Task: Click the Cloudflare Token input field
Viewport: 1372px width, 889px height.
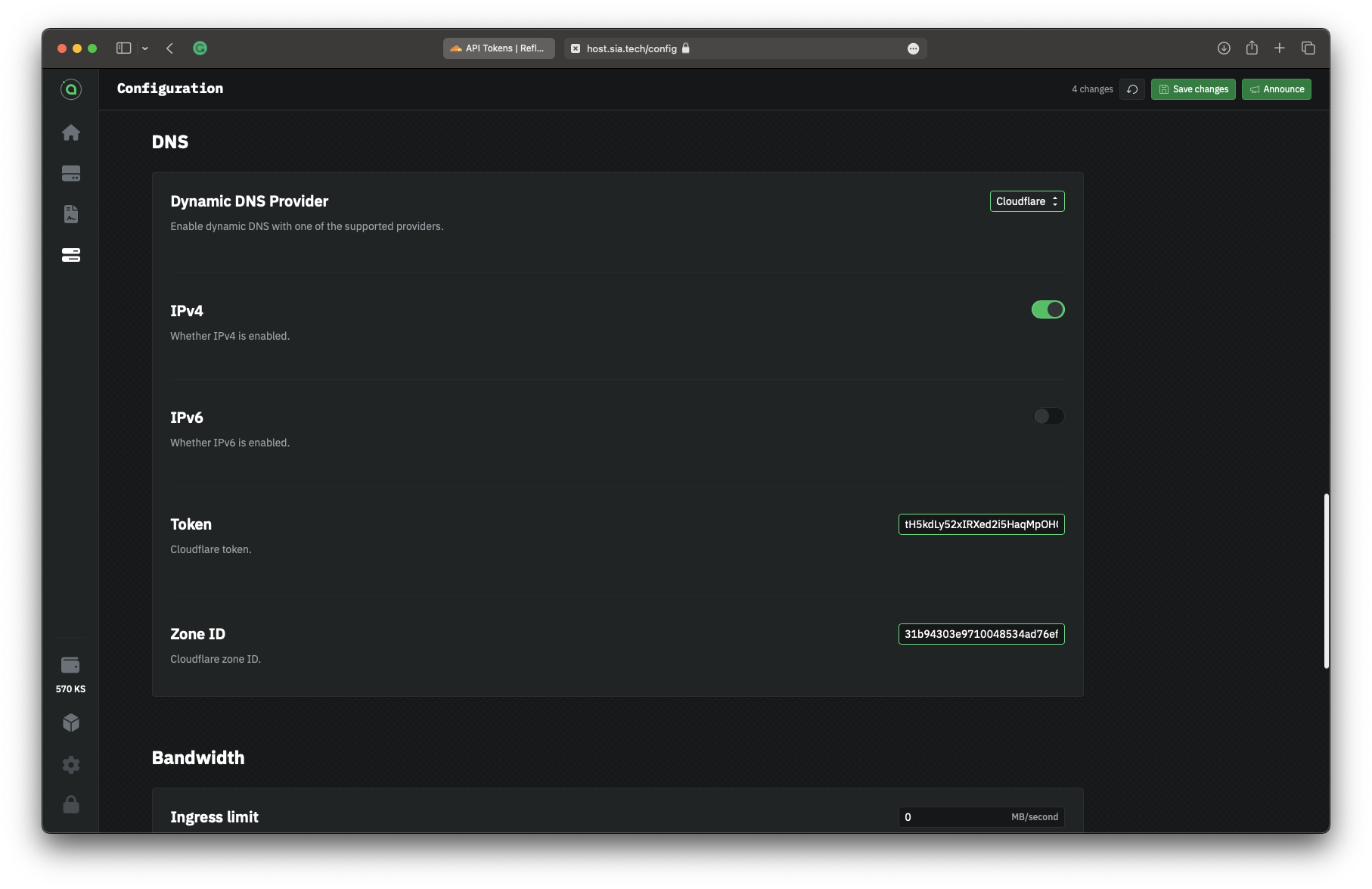Action: (981, 524)
